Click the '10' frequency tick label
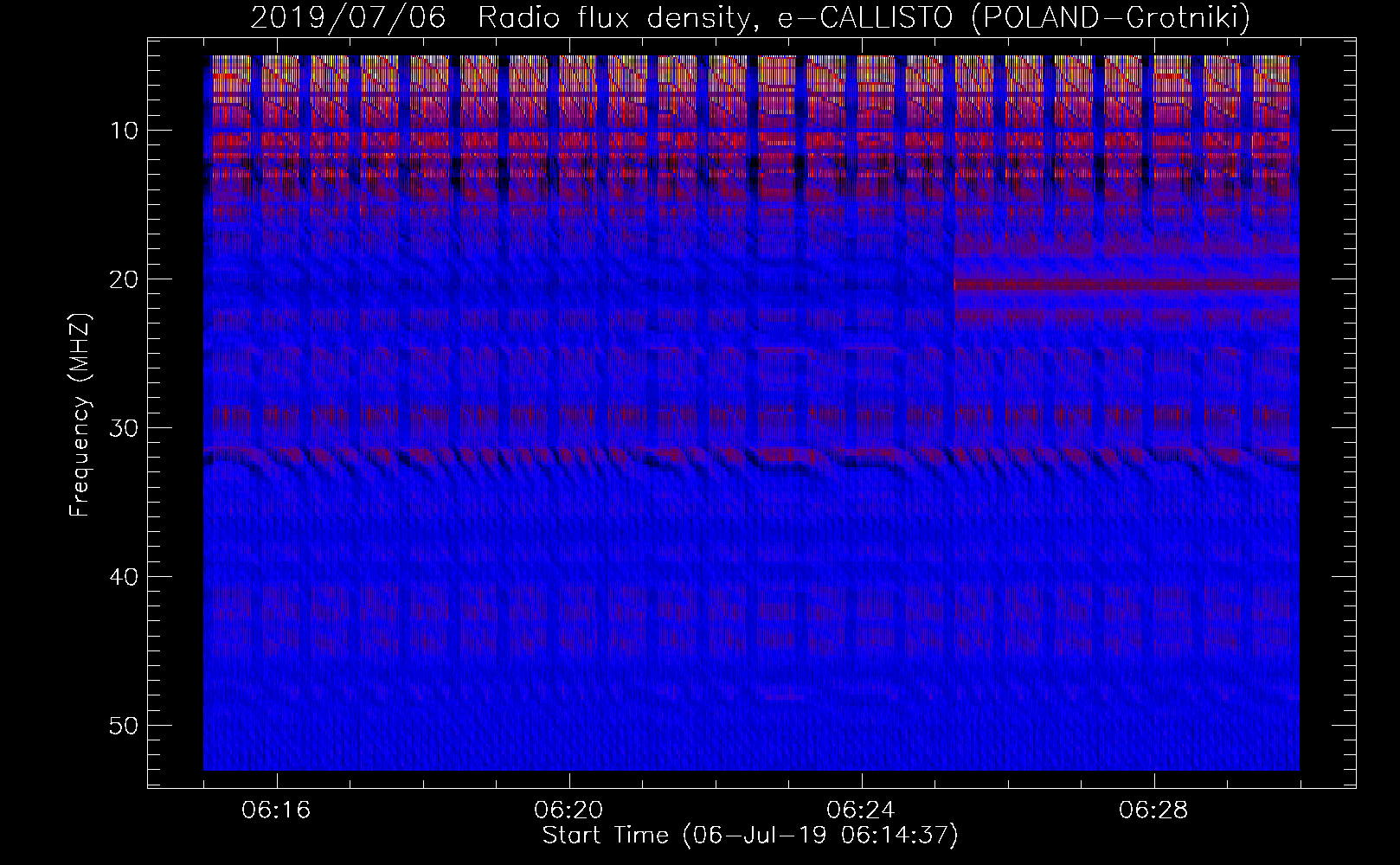This screenshot has width=1400, height=865. click(x=125, y=131)
